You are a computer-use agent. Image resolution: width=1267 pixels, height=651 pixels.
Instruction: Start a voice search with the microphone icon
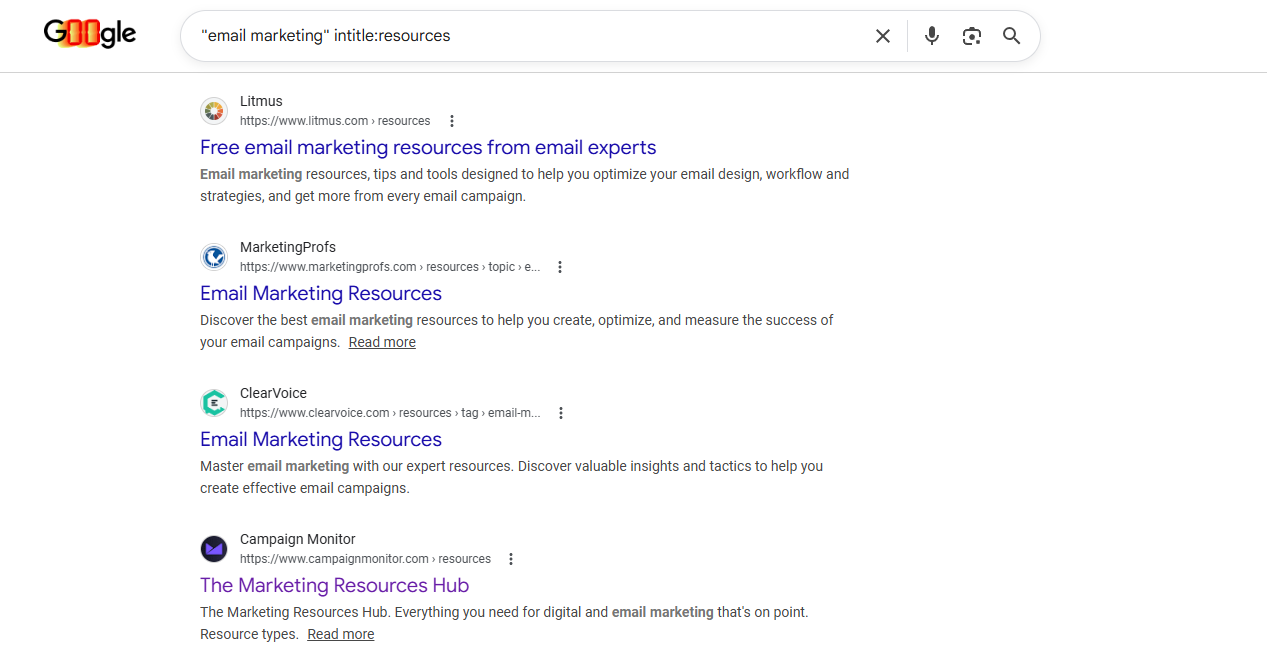931,35
